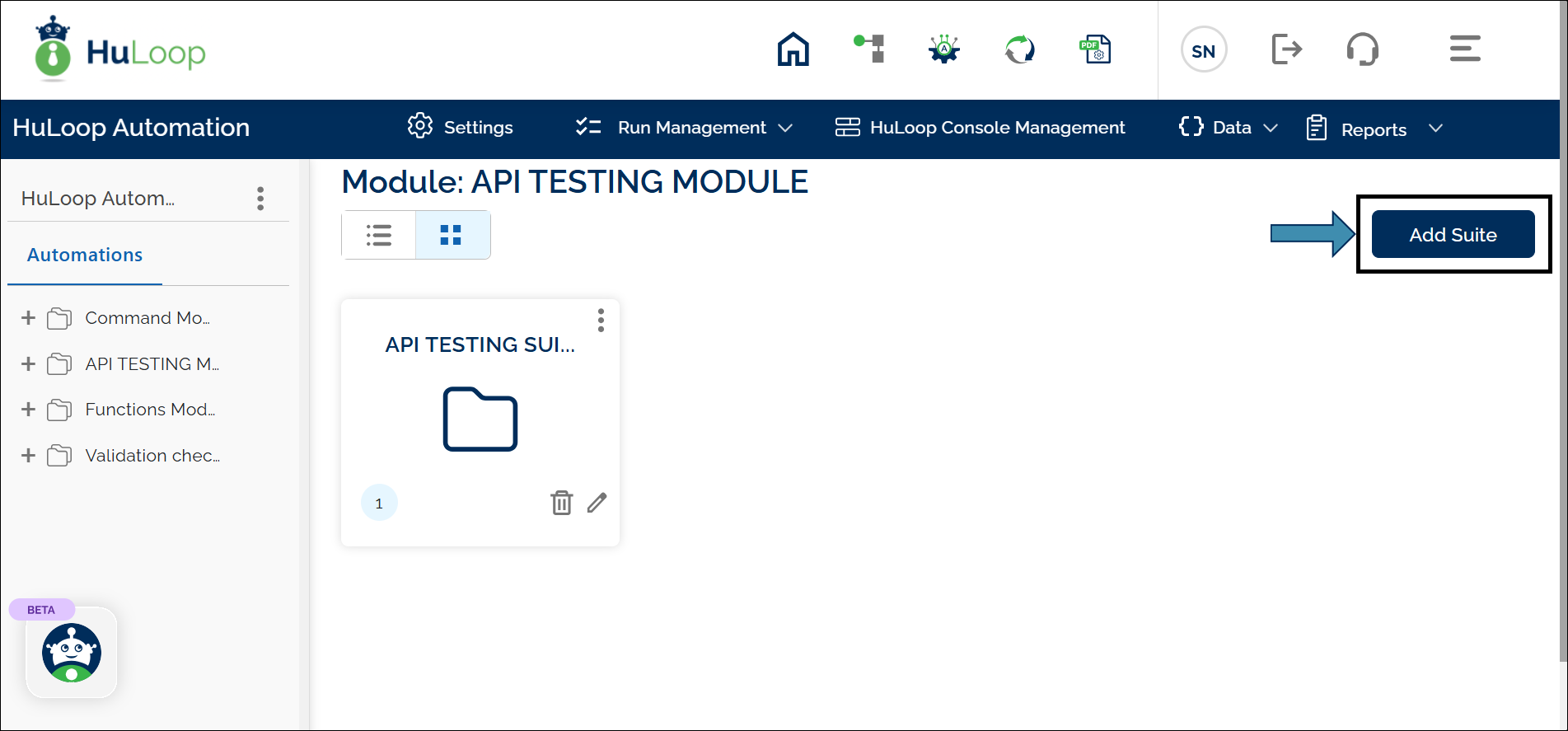Open the PDF settings document icon
The image size is (1568, 731).
point(1095,49)
